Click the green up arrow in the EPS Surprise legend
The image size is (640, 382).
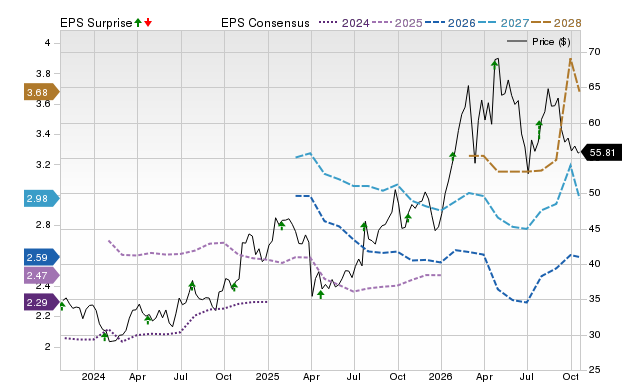pyautogui.click(x=138, y=23)
